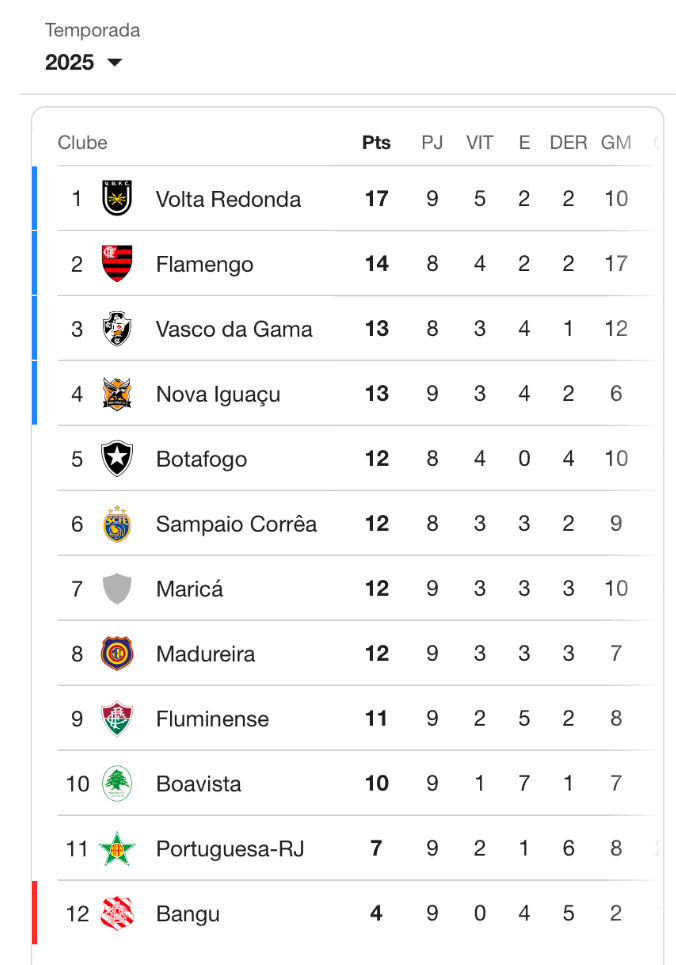Screen dimensions: 676x965
Task: Click the Vasco da Gama crest
Action: point(117,329)
